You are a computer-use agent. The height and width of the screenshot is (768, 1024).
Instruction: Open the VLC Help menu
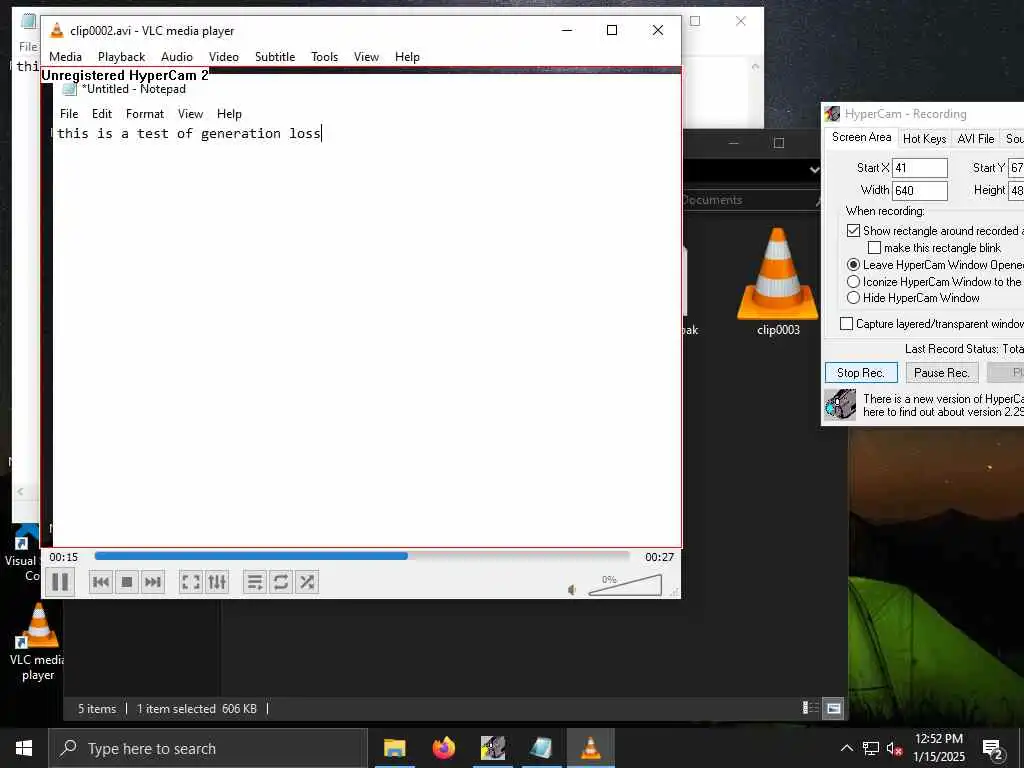407,57
